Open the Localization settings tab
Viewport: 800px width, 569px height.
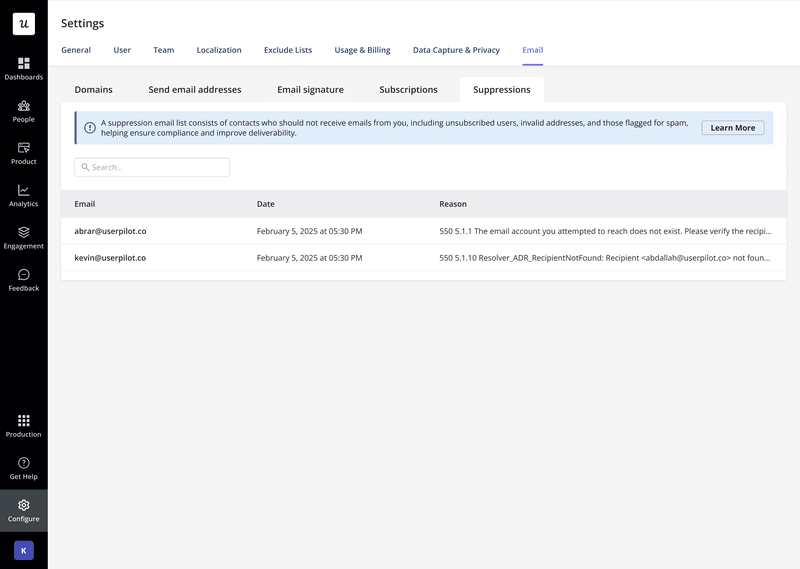(219, 50)
